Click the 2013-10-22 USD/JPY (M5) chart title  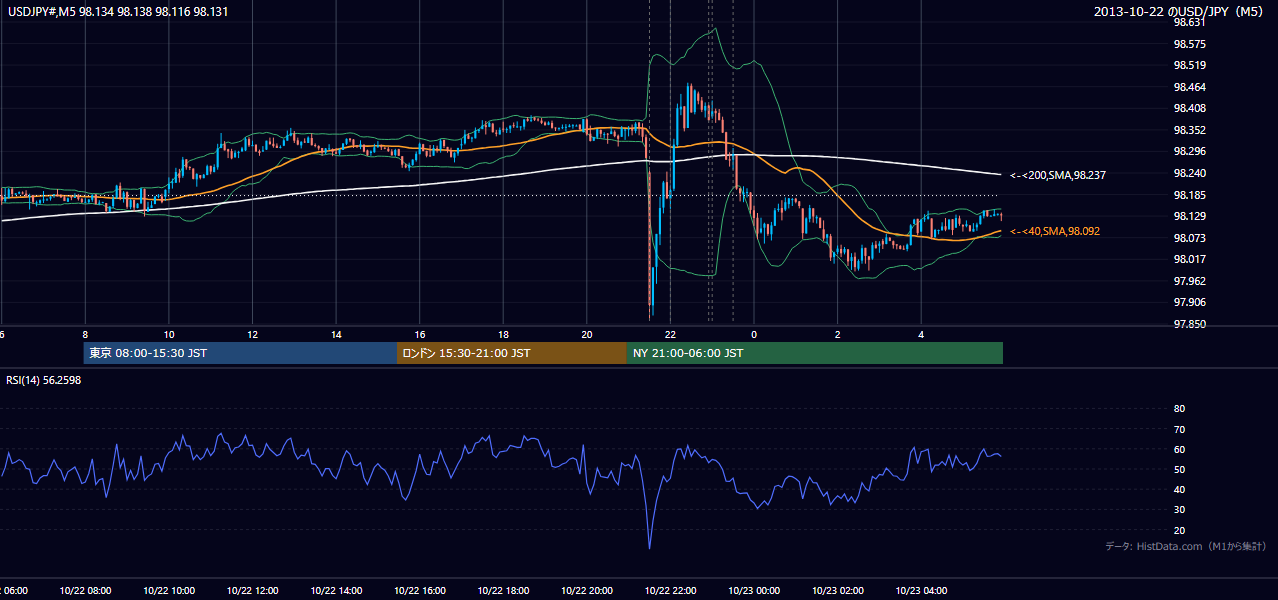pos(1180,11)
